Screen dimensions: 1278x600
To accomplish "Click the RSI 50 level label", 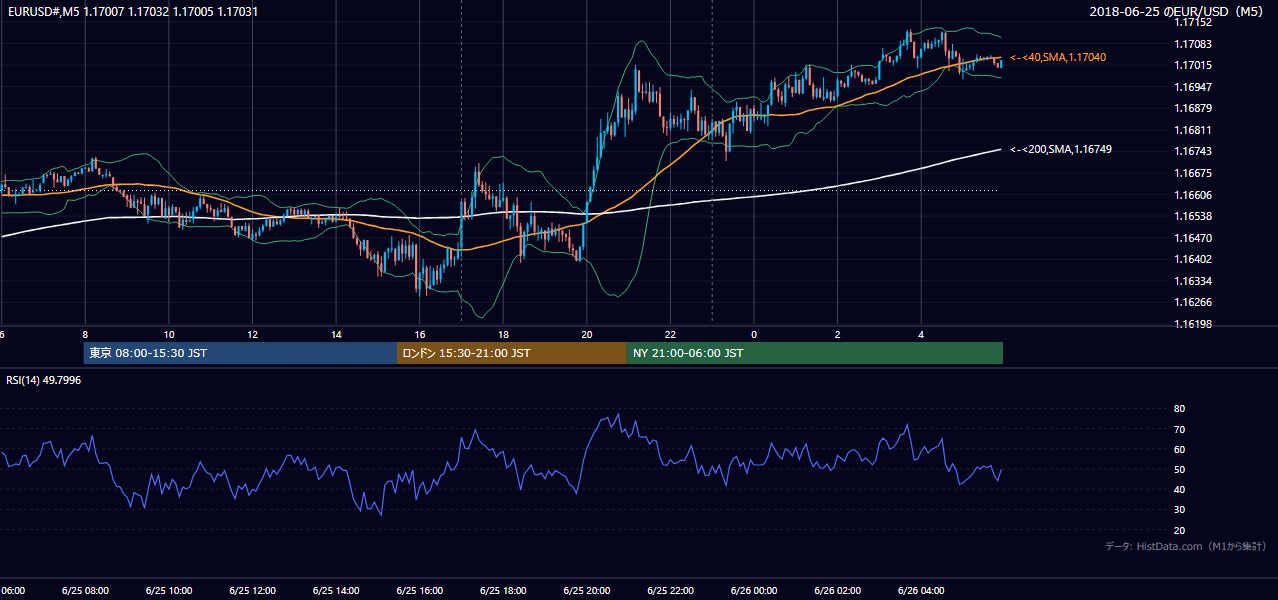I will (1179, 469).
